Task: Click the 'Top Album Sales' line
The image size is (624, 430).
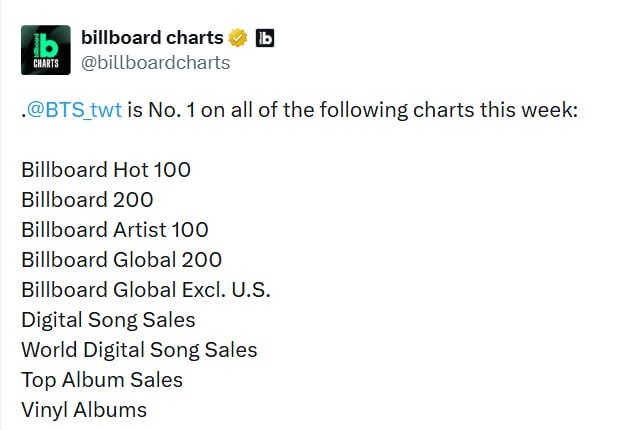Action: (102, 380)
